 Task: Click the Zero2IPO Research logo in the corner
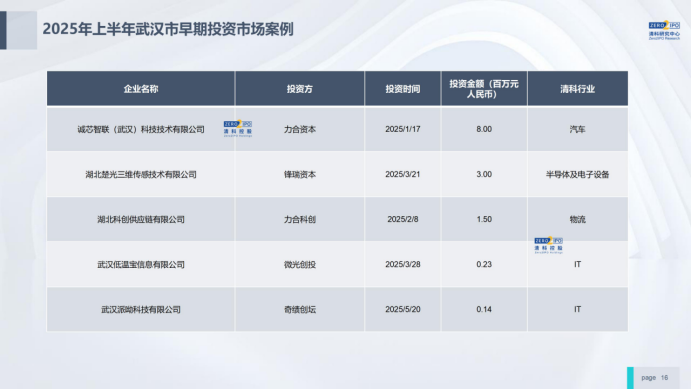[664, 30]
